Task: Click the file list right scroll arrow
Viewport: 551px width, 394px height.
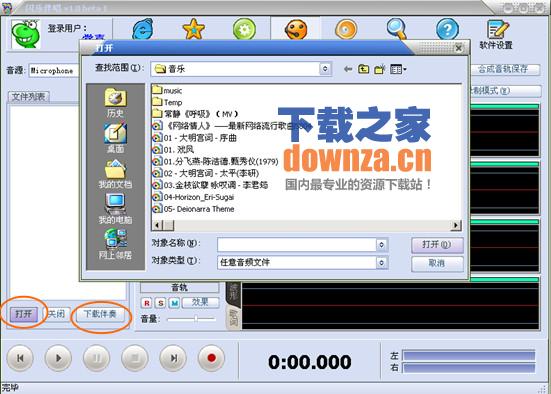Action: tap(456, 225)
